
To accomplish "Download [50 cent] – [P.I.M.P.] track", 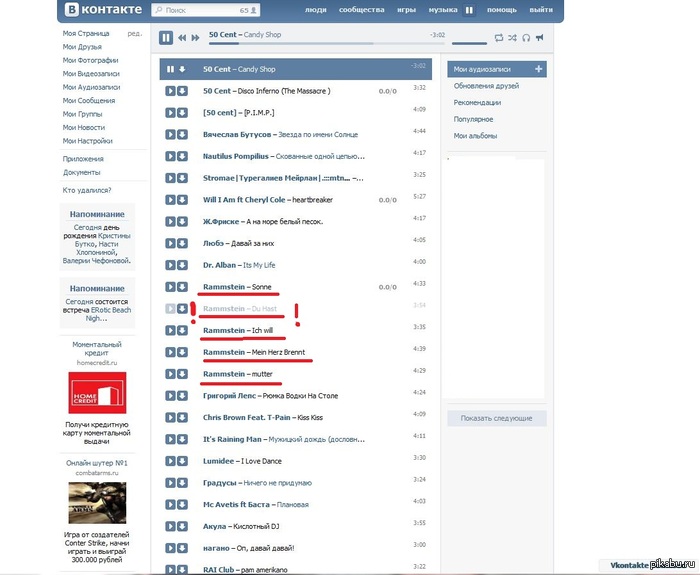I will pos(182,112).
